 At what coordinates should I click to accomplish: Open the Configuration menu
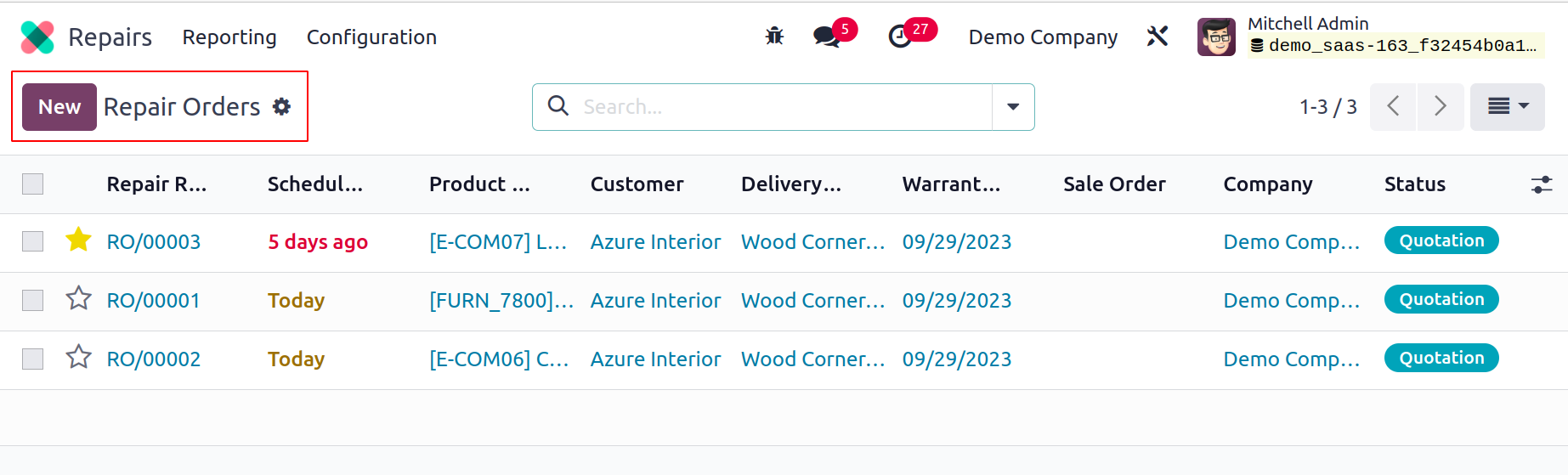[x=371, y=37]
